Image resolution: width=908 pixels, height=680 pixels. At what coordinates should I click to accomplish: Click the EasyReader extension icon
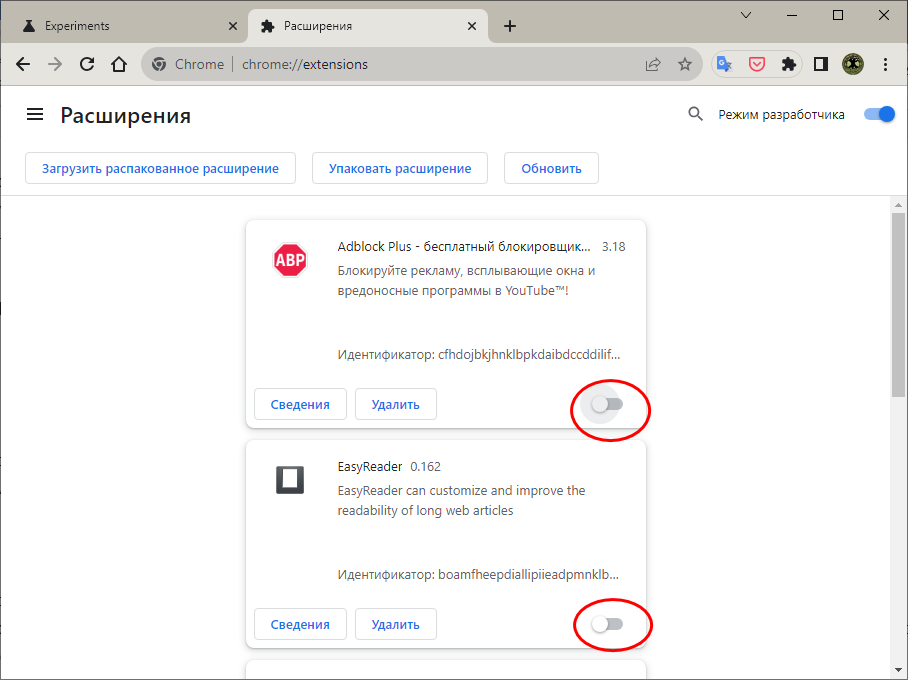[290, 480]
